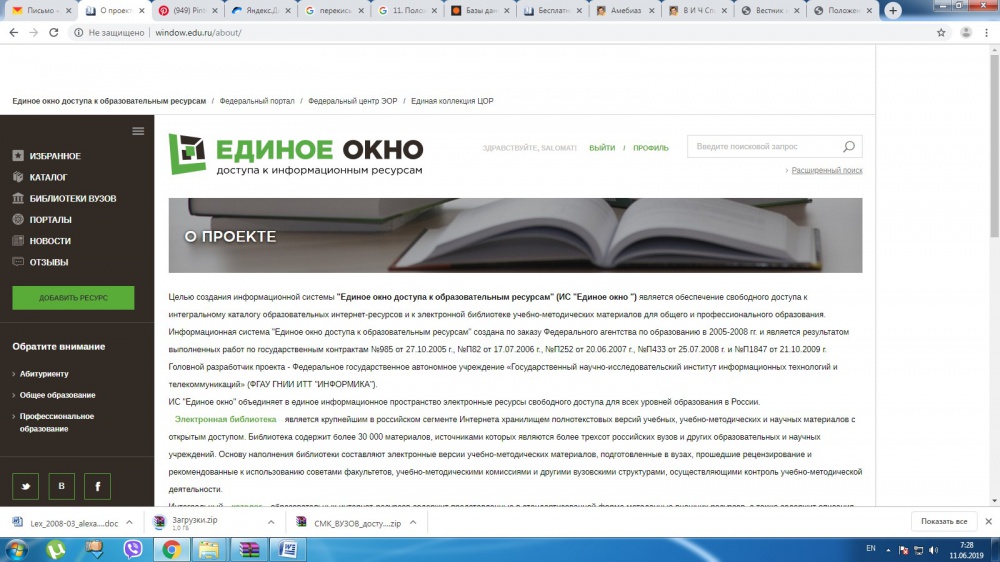Open the Chrome profile avatar icon
This screenshot has width=1000, height=562.
(966, 33)
